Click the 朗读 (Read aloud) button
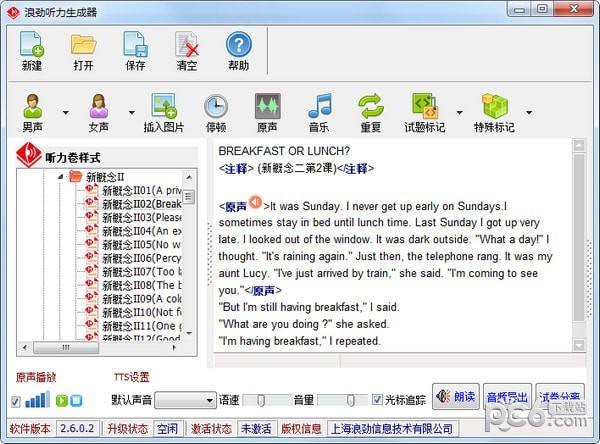The width and height of the screenshot is (600, 444). (456, 397)
